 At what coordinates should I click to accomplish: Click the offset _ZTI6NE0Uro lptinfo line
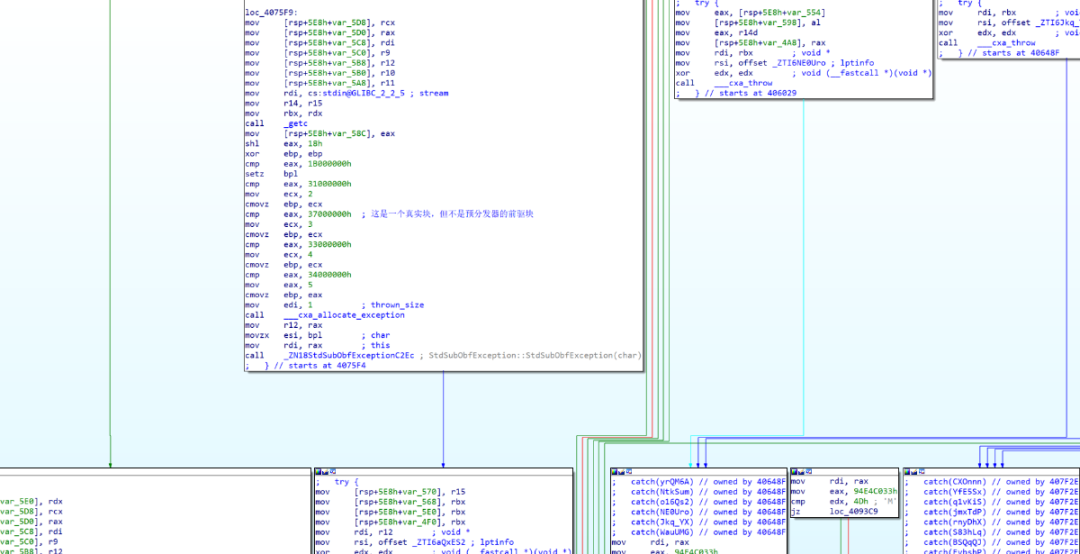[x=775, y=63]
